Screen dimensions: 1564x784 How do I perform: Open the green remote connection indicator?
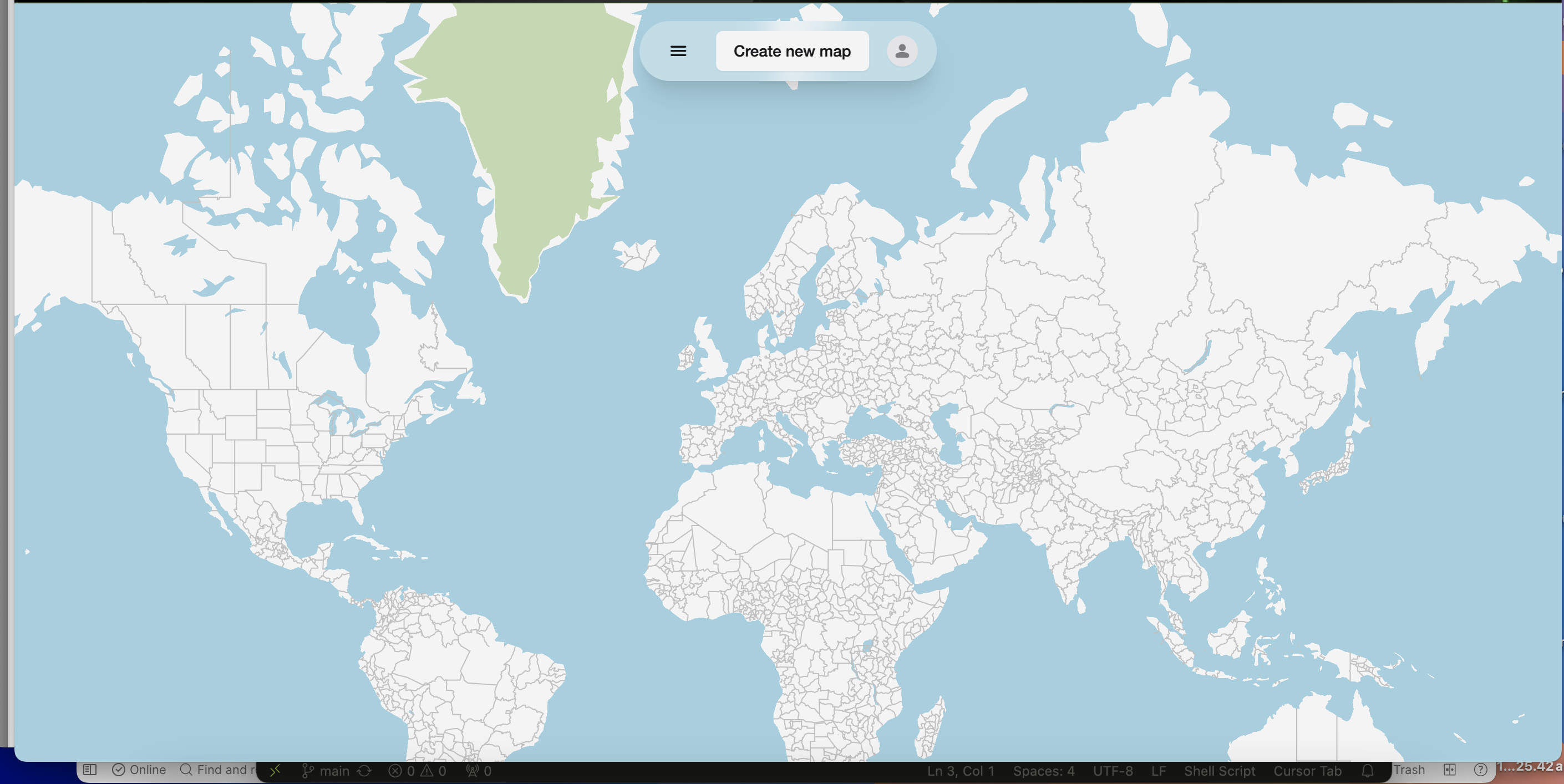275,770
